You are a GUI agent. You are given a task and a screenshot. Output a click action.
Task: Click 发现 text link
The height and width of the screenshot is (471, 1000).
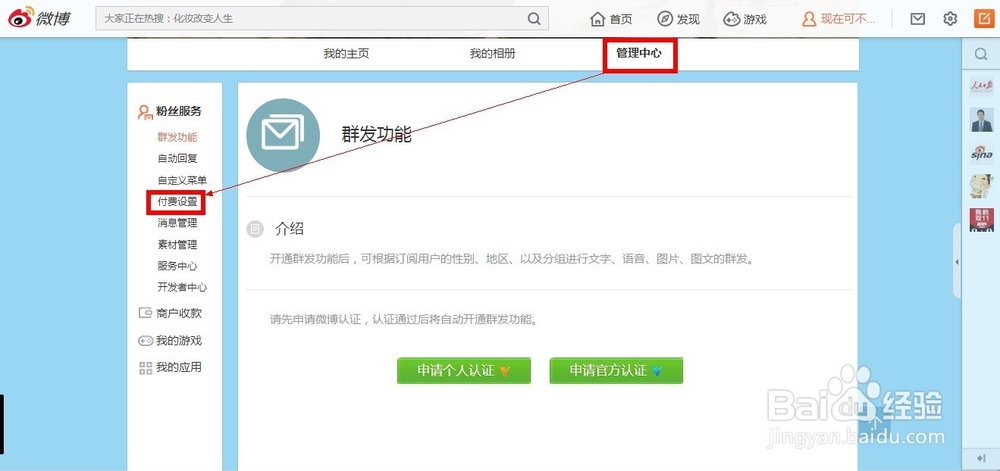pos(688,20)
